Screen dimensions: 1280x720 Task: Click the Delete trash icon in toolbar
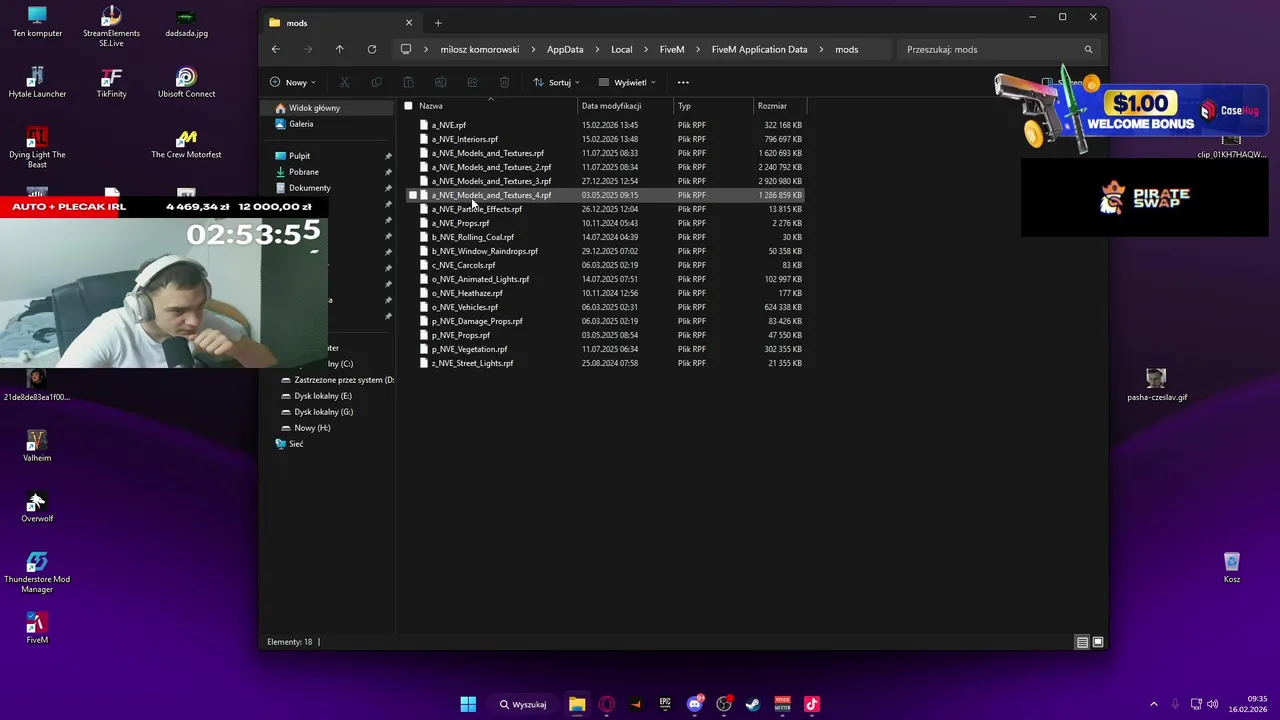coord(504,82)
